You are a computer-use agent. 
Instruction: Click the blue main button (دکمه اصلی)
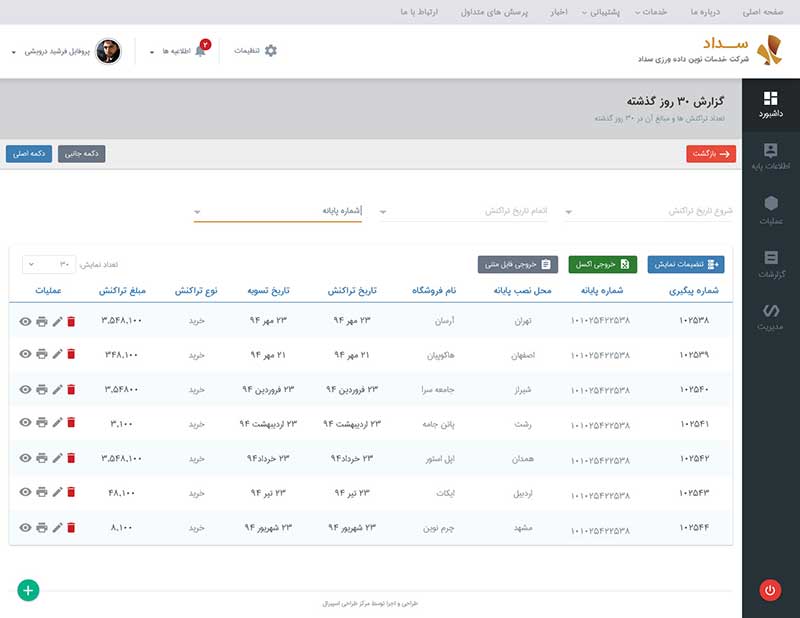29,154
